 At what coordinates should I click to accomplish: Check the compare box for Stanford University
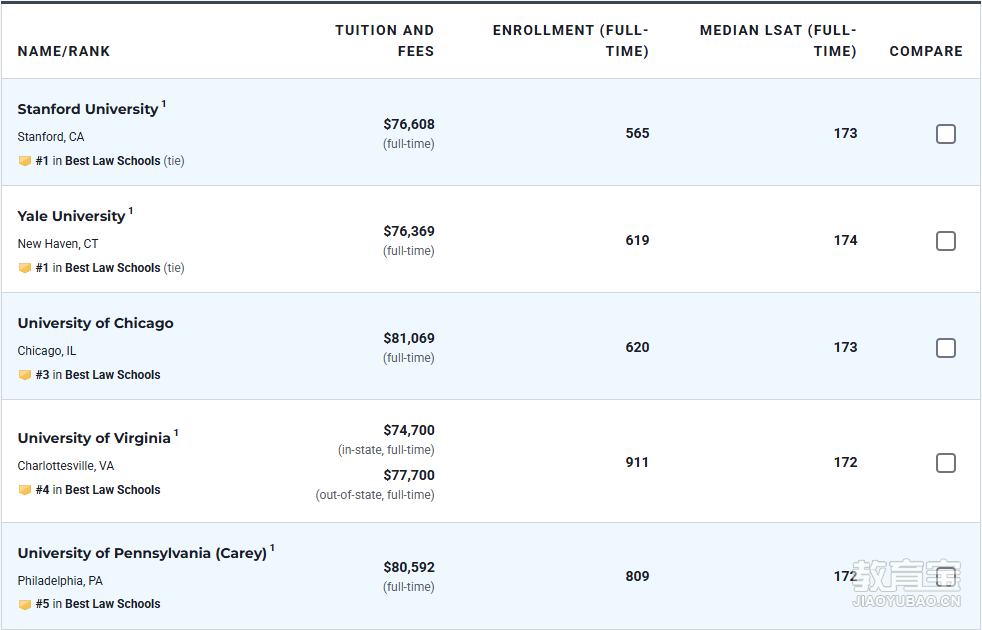(946, 134)
